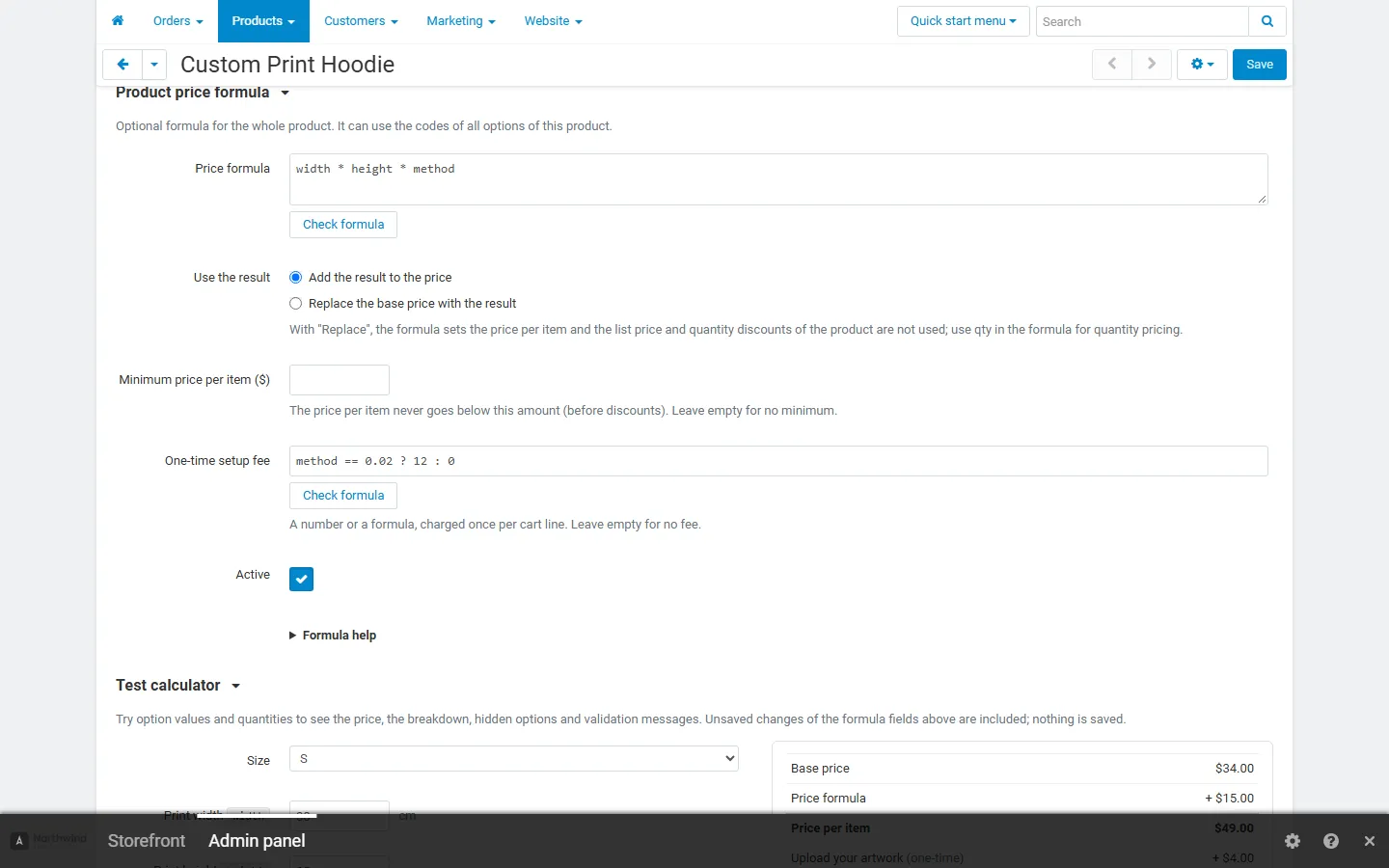Viewport: 1389px width, 868px height.
Task: Collapse the Product price formula section
Action: 203,93
